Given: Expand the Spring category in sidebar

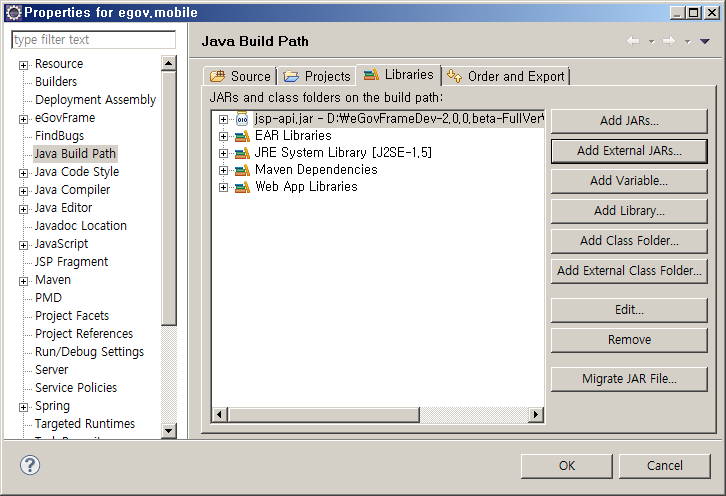Looking at the screenshot, I should pyautogui.click(x=23, y=407).
